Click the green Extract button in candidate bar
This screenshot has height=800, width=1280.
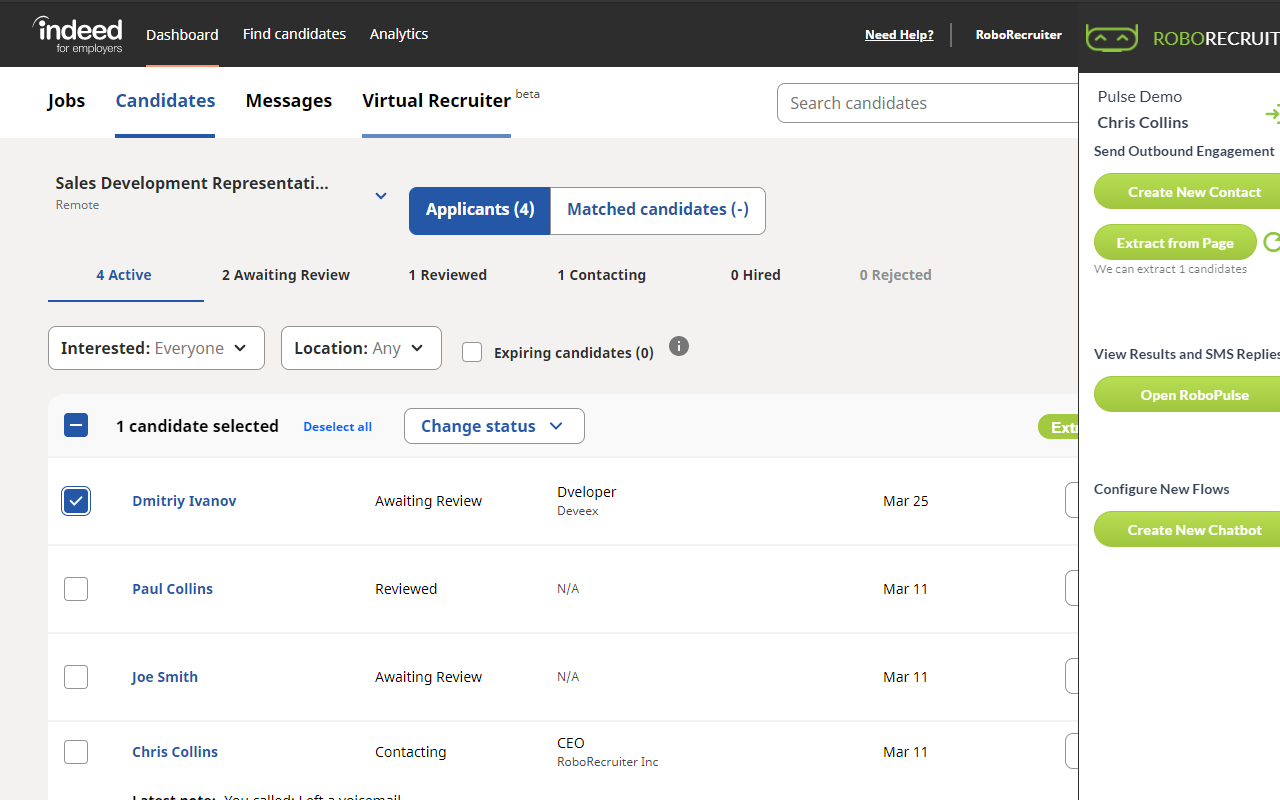tap(1059, 427)
